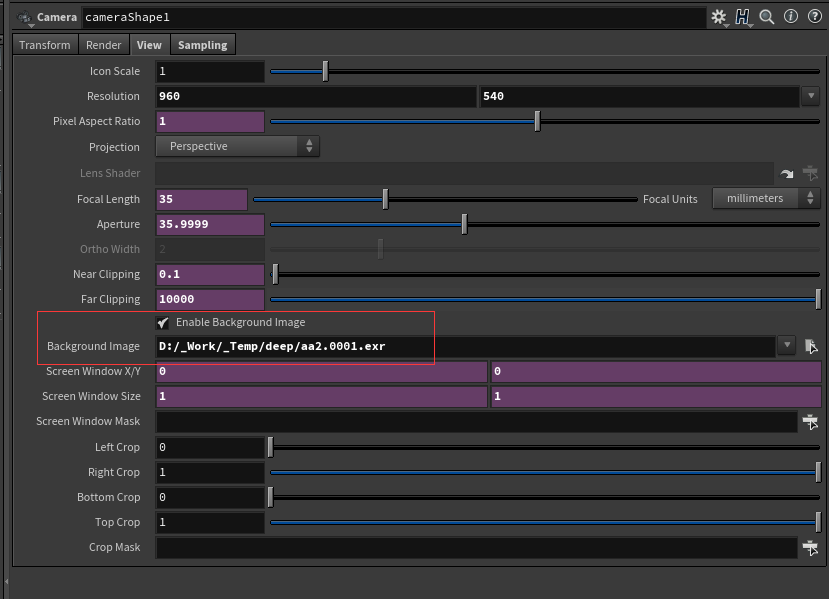Click the camera icon beside cameraShape1
Image resolution: width=829 pixels, height=599 pixels.
[x=24, y=16]
